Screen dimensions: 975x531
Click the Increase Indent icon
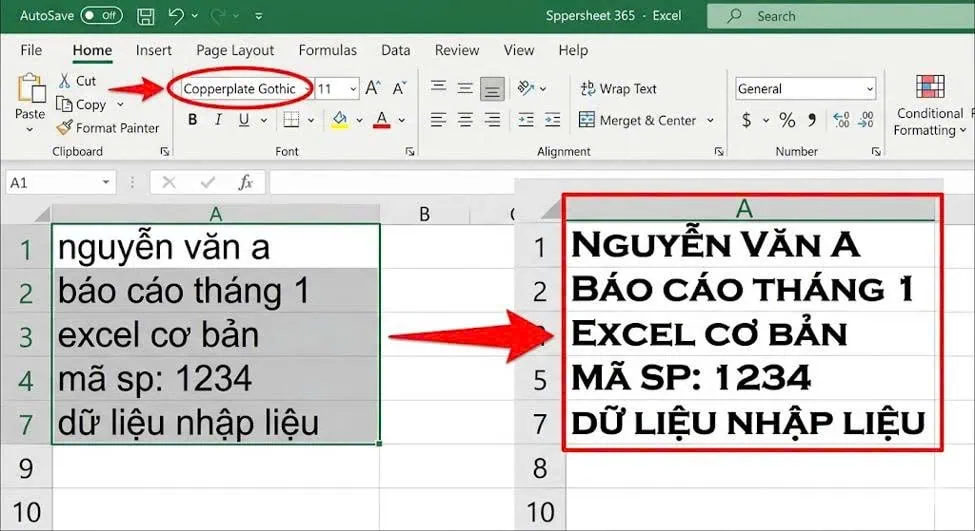[x=552, y=119]
